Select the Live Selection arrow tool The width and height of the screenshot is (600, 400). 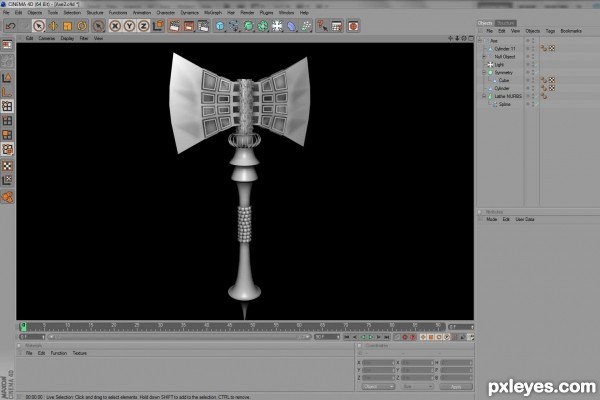(39, 26)
